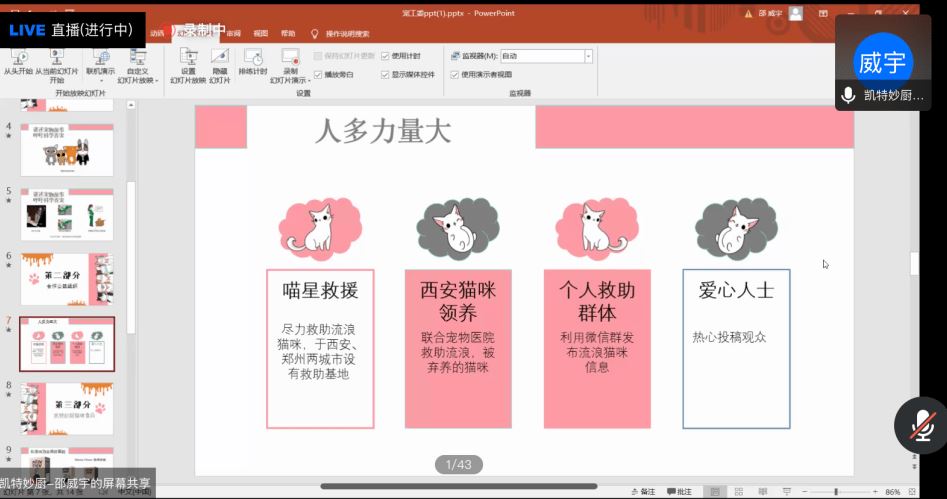Switch to Normal view icon
Screen dimensions: 947x499
tap(715, 492)
